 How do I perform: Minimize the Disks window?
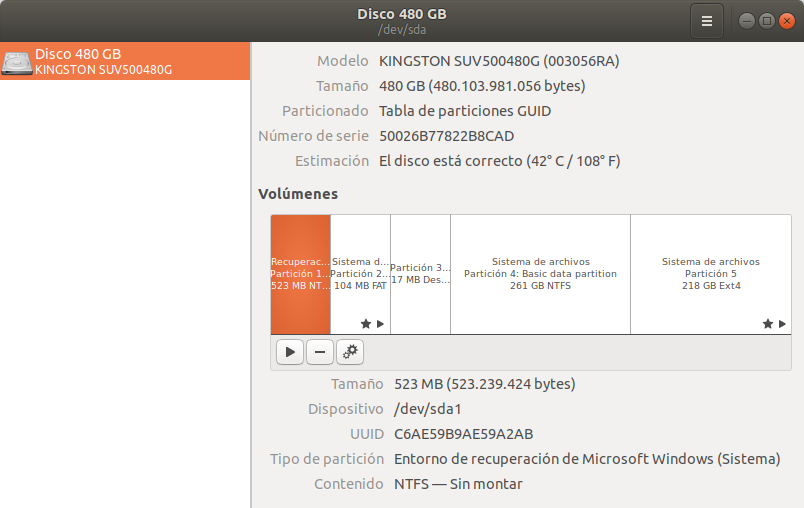point(747,21)
